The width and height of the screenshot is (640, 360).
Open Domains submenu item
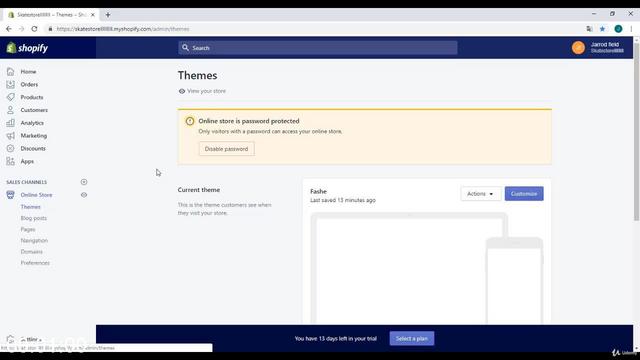[31, 252]
